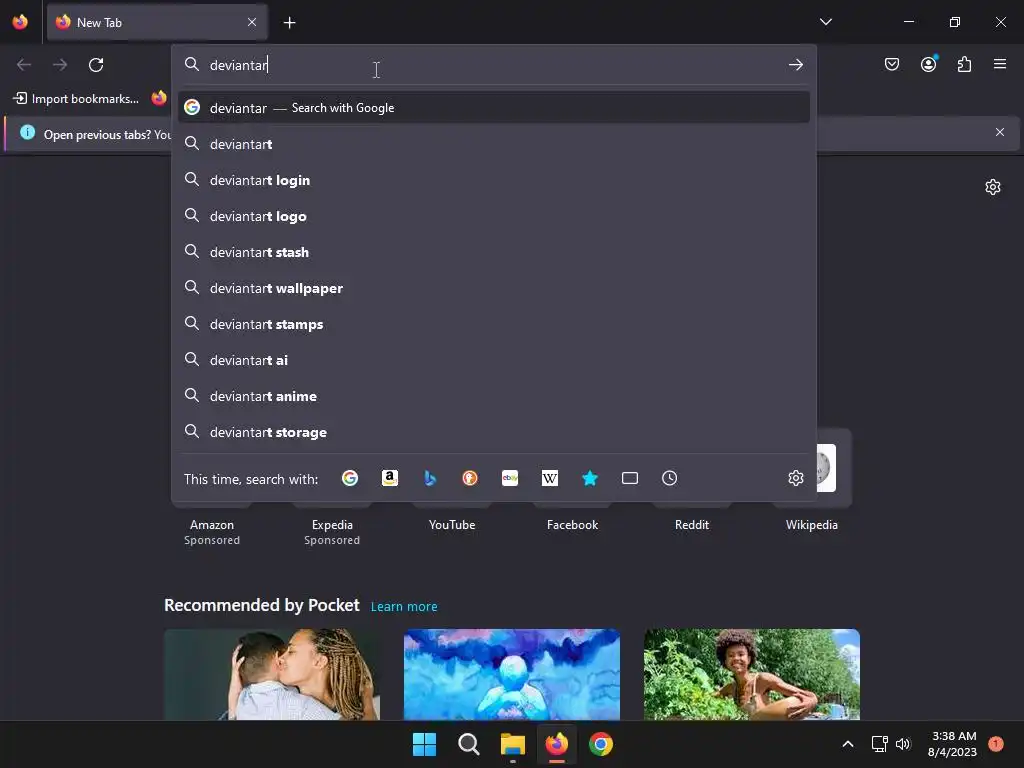Open the Facebook shortcut
The image size is (1024, 768).
point(572,525)
